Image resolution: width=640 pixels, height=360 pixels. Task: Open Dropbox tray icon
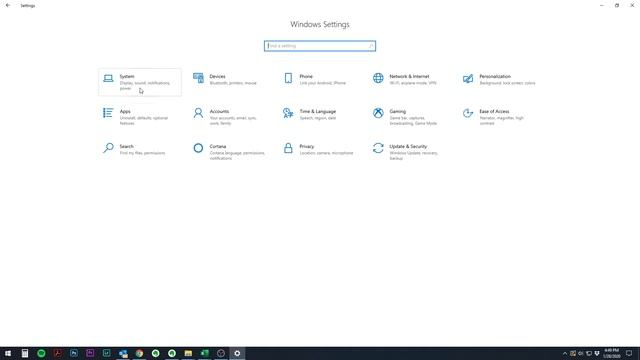[x=597, y=353]
